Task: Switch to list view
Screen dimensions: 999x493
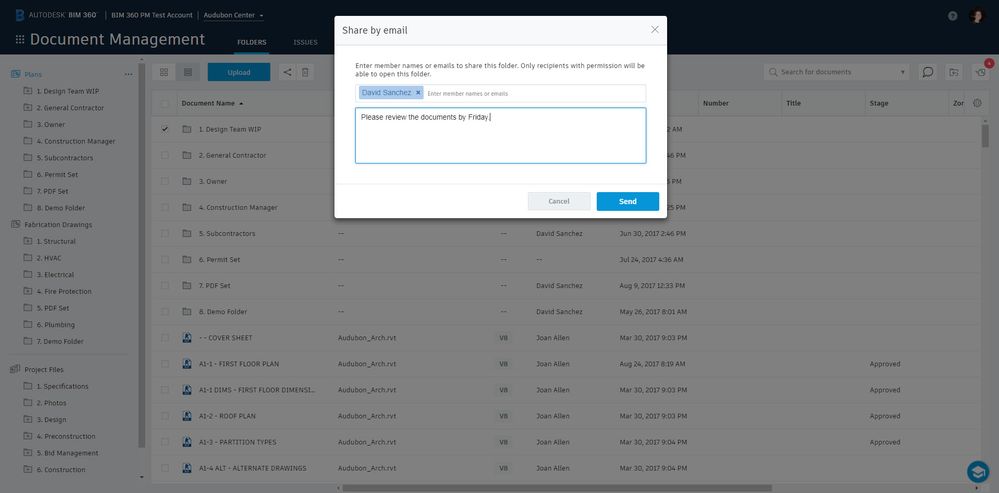Action: pyautogui.click(x=187, y=72)
